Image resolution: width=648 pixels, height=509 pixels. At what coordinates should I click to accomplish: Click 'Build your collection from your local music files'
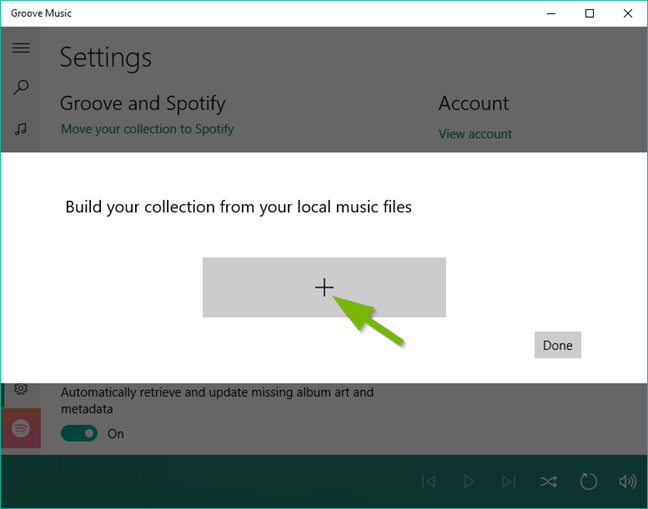pos(238,207)
